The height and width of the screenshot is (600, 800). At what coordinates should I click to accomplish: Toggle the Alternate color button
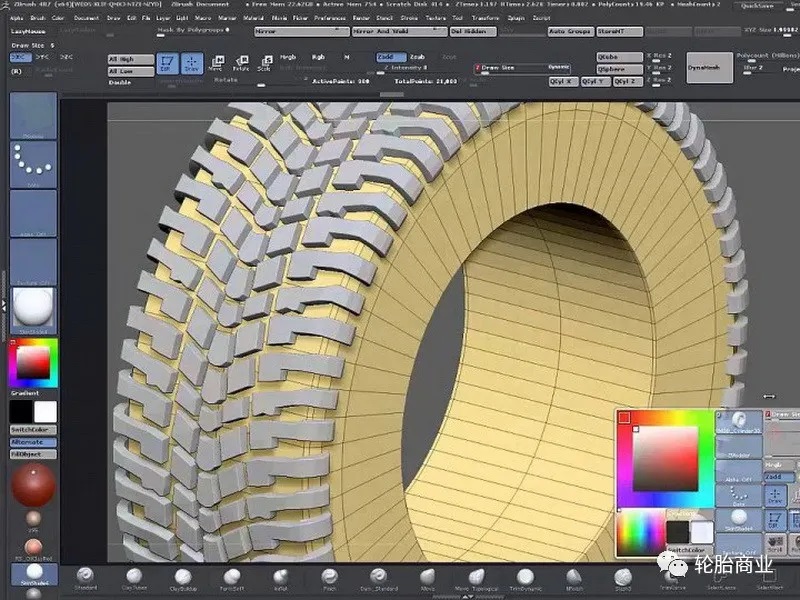(33, 442)
